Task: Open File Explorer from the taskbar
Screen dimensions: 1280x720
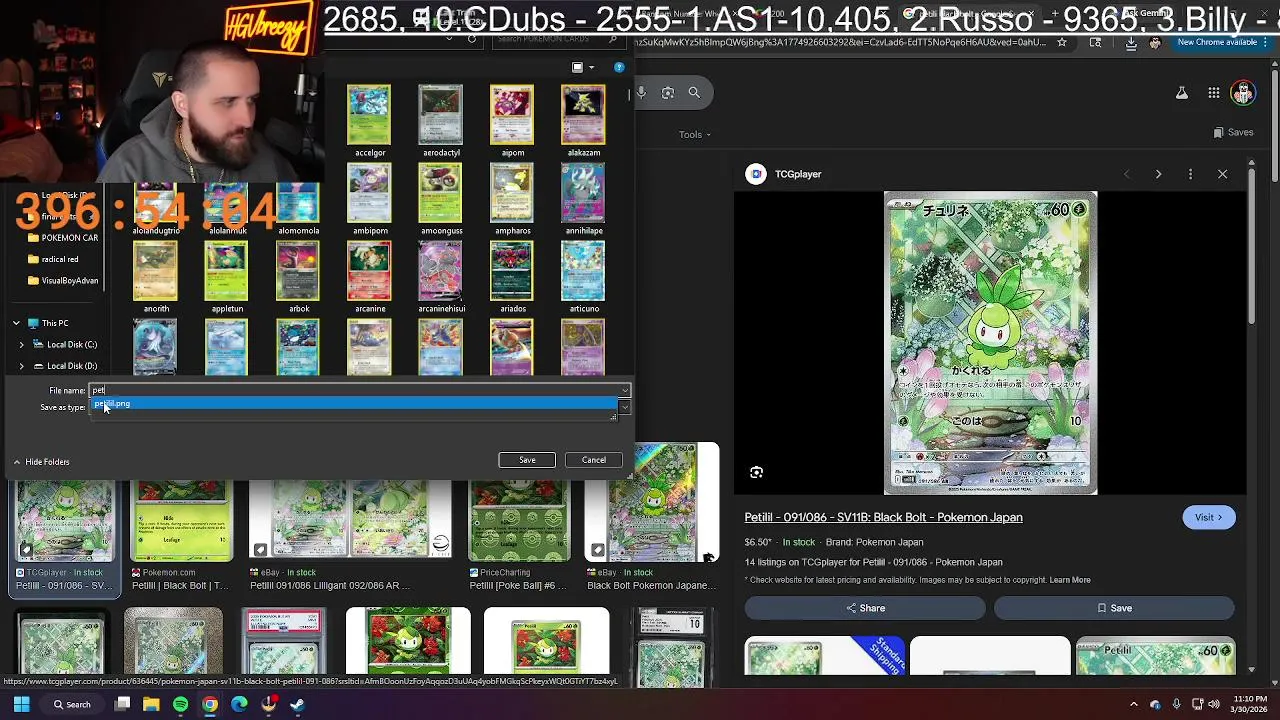Action: 151,704
